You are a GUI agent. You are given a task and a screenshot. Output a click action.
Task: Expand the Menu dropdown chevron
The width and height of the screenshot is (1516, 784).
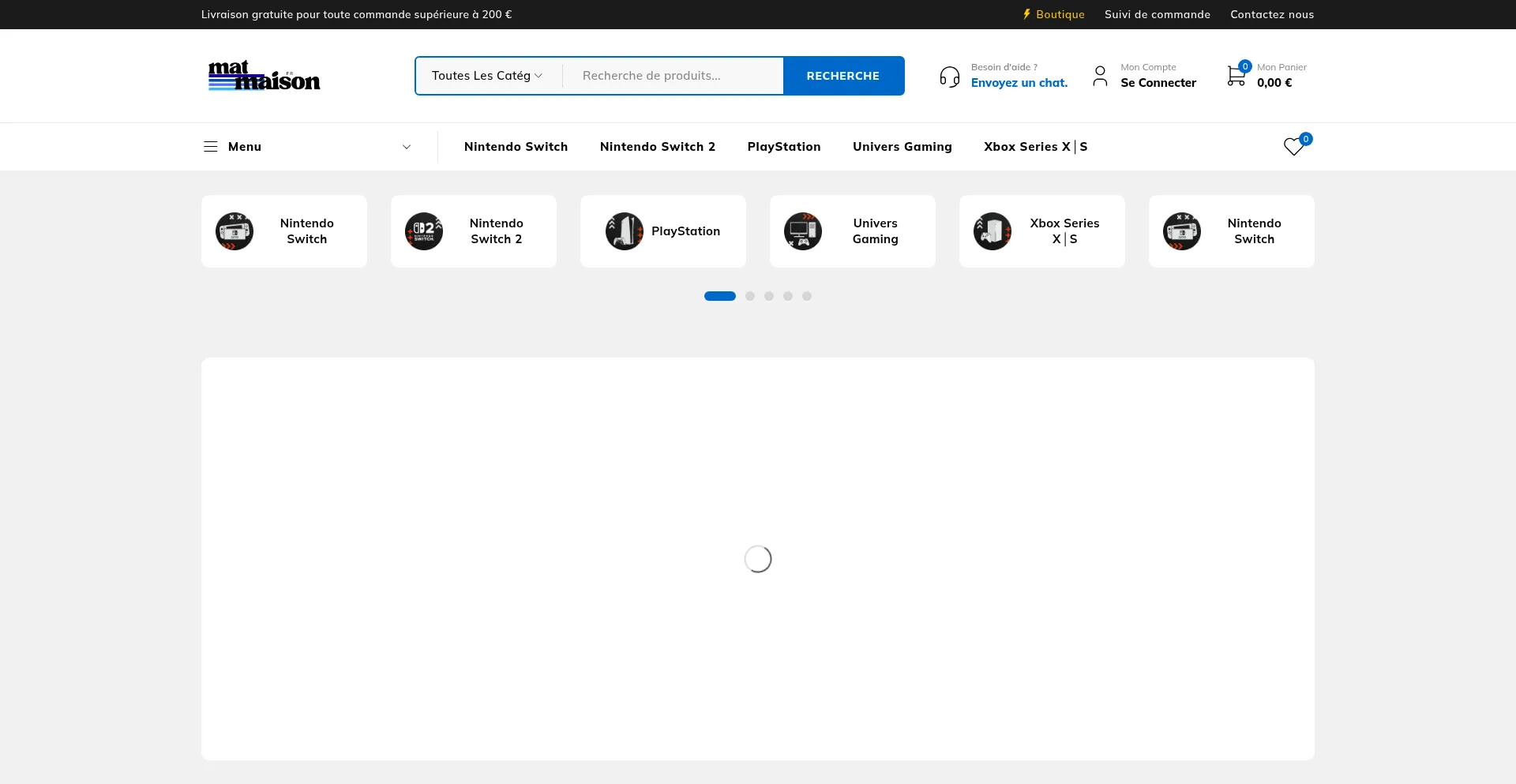click(407, 147)
